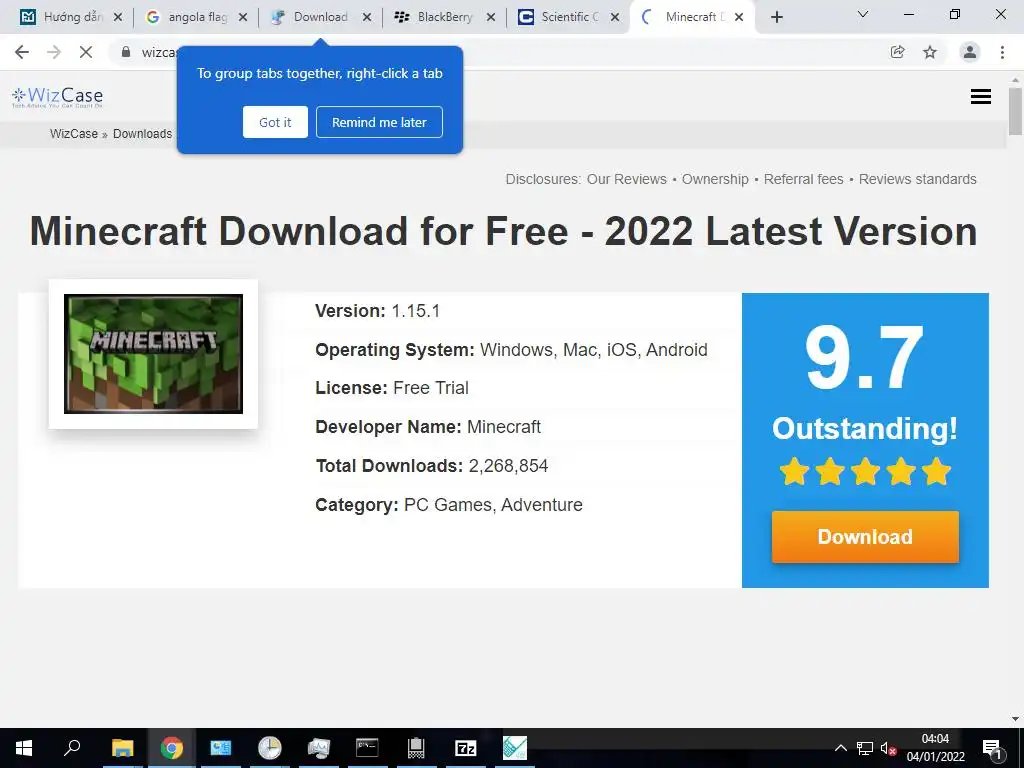Image resolution: width=1024 pixels, height=768 pixels.
Task: Close the BlackBerry tab
Action: coord(491,17)
